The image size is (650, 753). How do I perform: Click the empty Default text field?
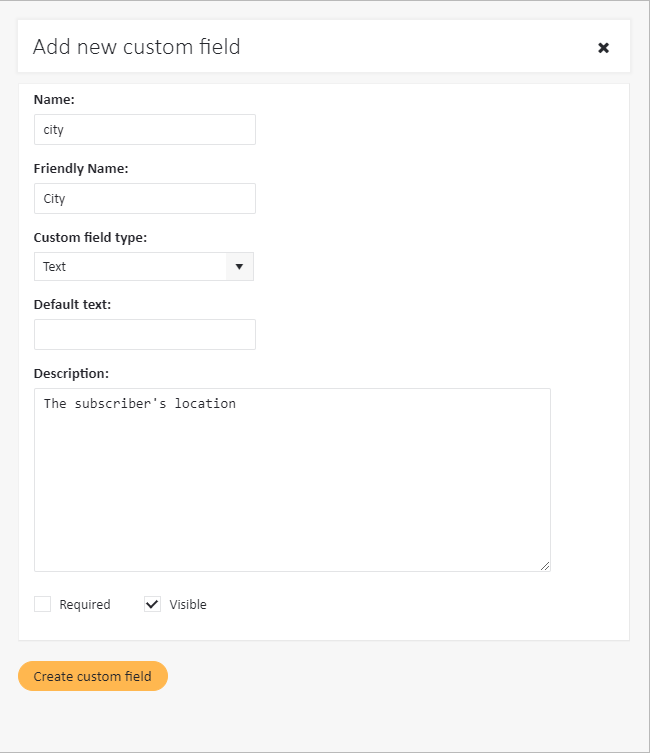pyautogui.click(x=144, y=335)
